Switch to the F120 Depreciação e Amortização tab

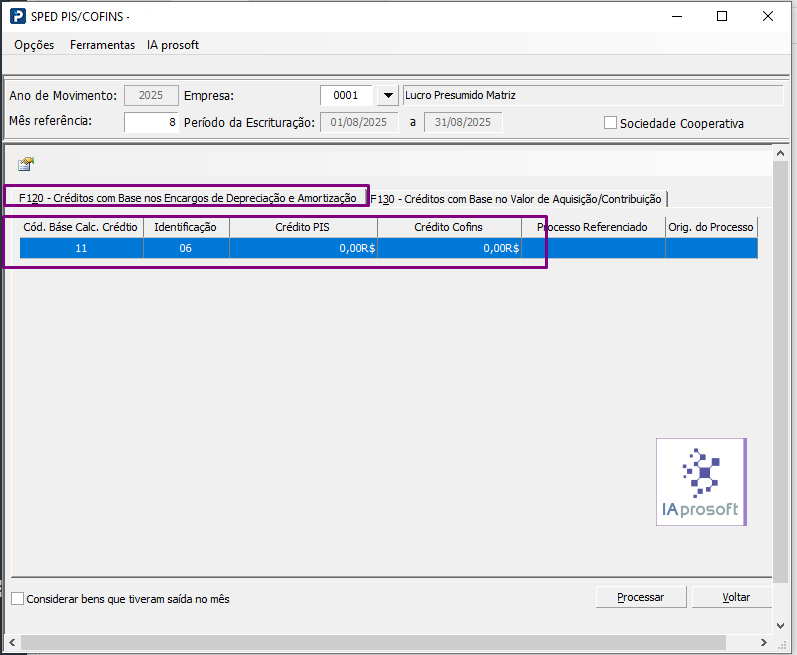click(x=187, y=198)
